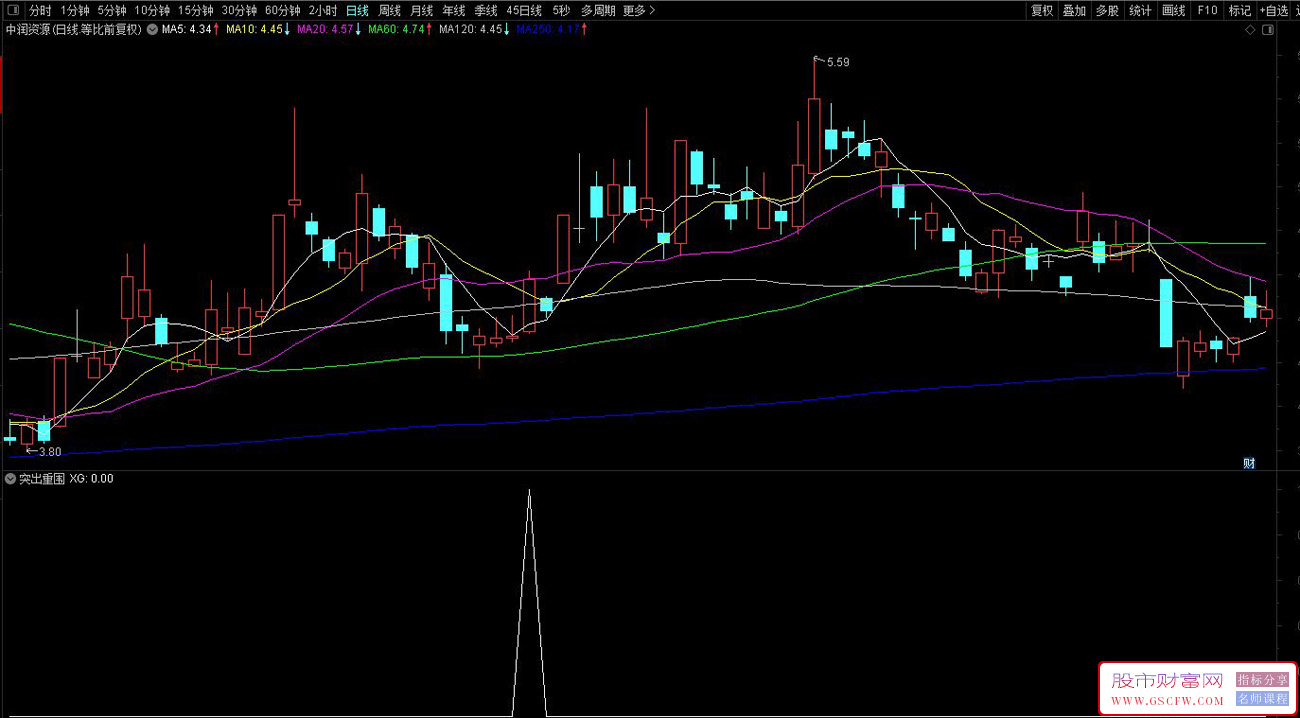
Task: Click the MA60: 4.74 label
Action: pos(396,30)
